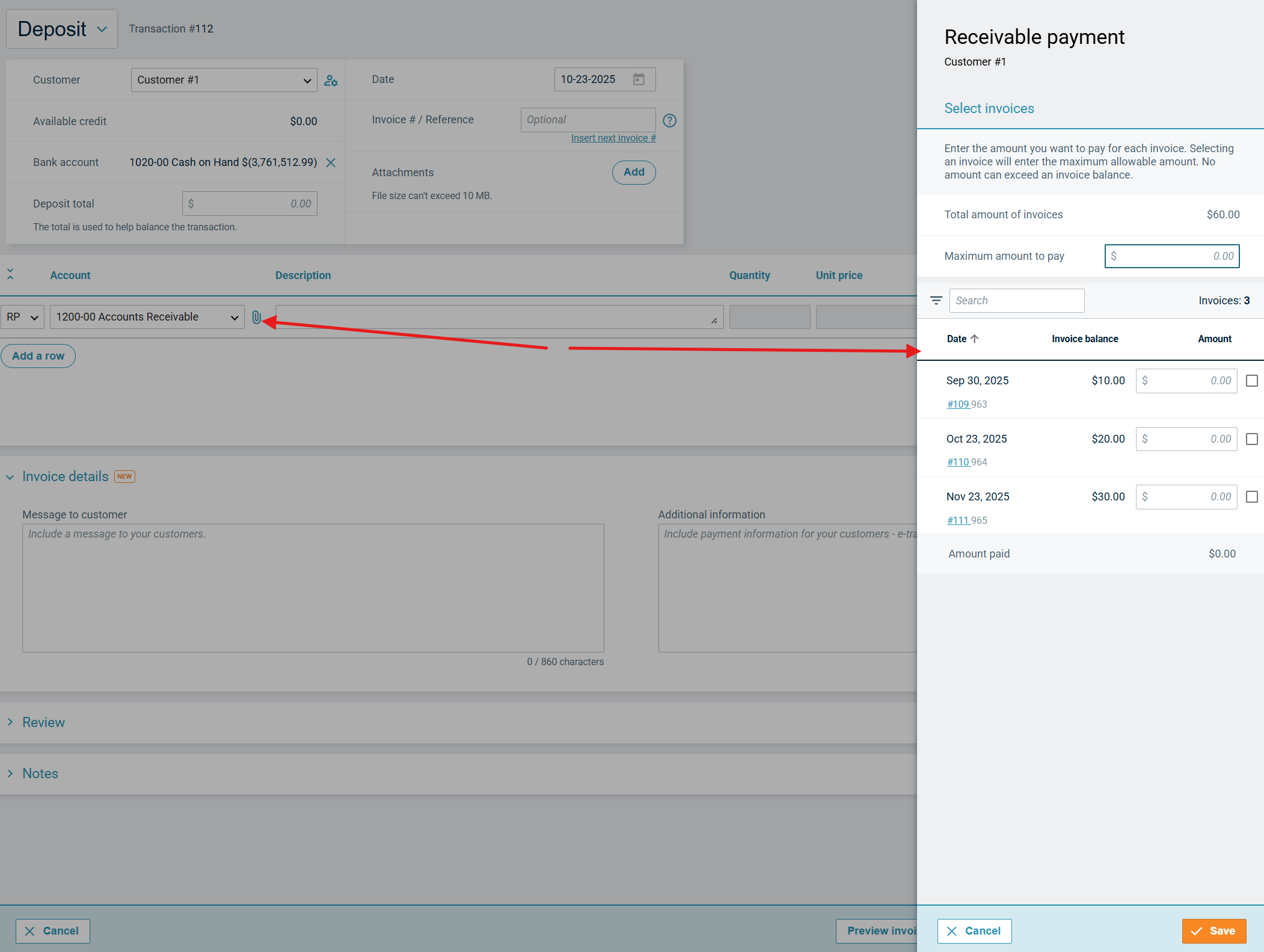Click the invoice reference help question icon
This screenshot has height=952, width=1264.
point(669,120)
